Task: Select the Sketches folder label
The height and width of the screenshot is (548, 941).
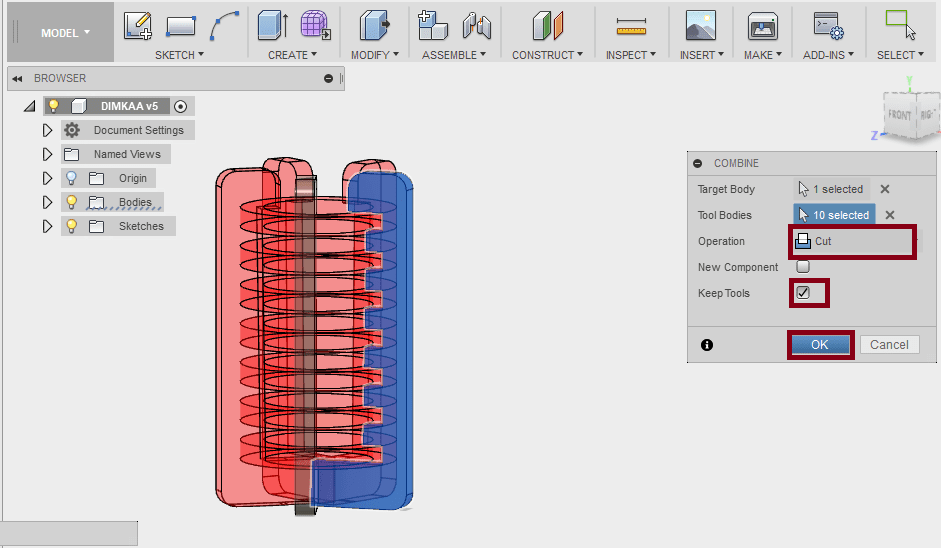Action: [x=141, y=226]
